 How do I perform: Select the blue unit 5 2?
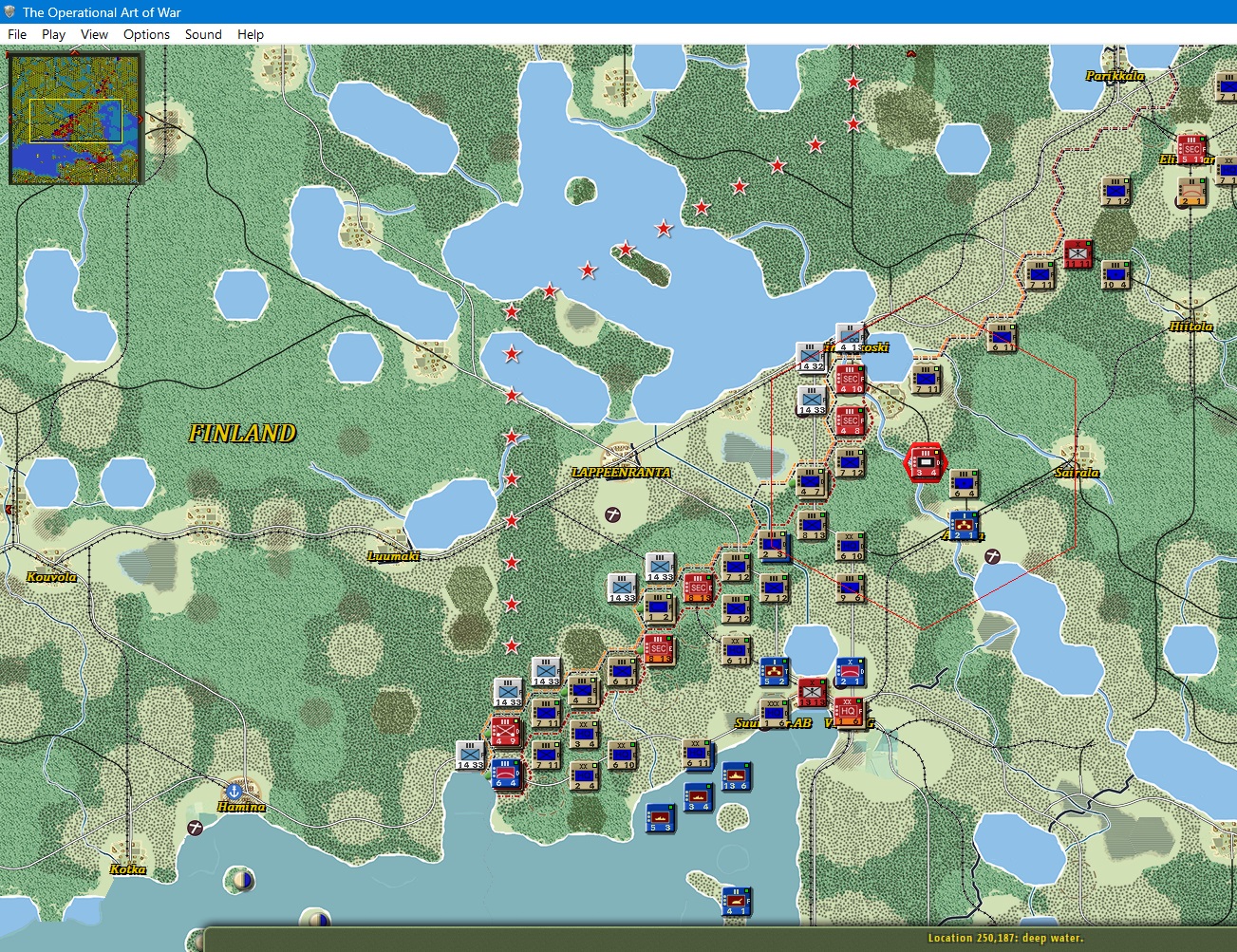(775, 671)
